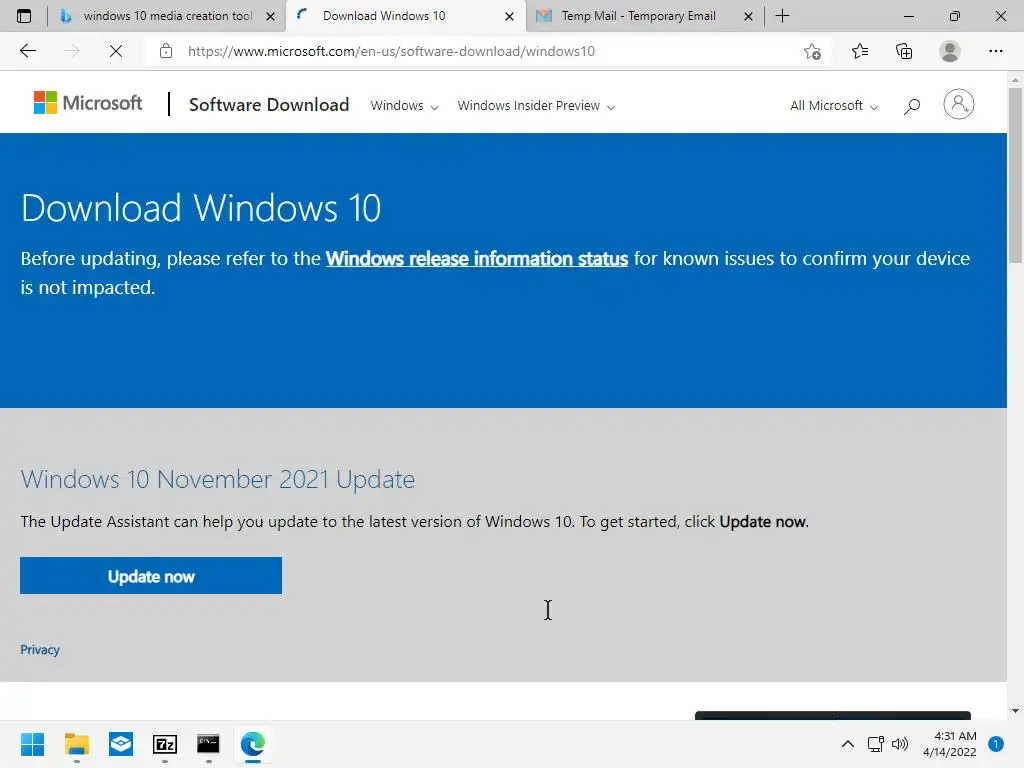The image size is (1024, 768).
Task: Add this page to favorites star icon
Action: click(x=812, y=51)
